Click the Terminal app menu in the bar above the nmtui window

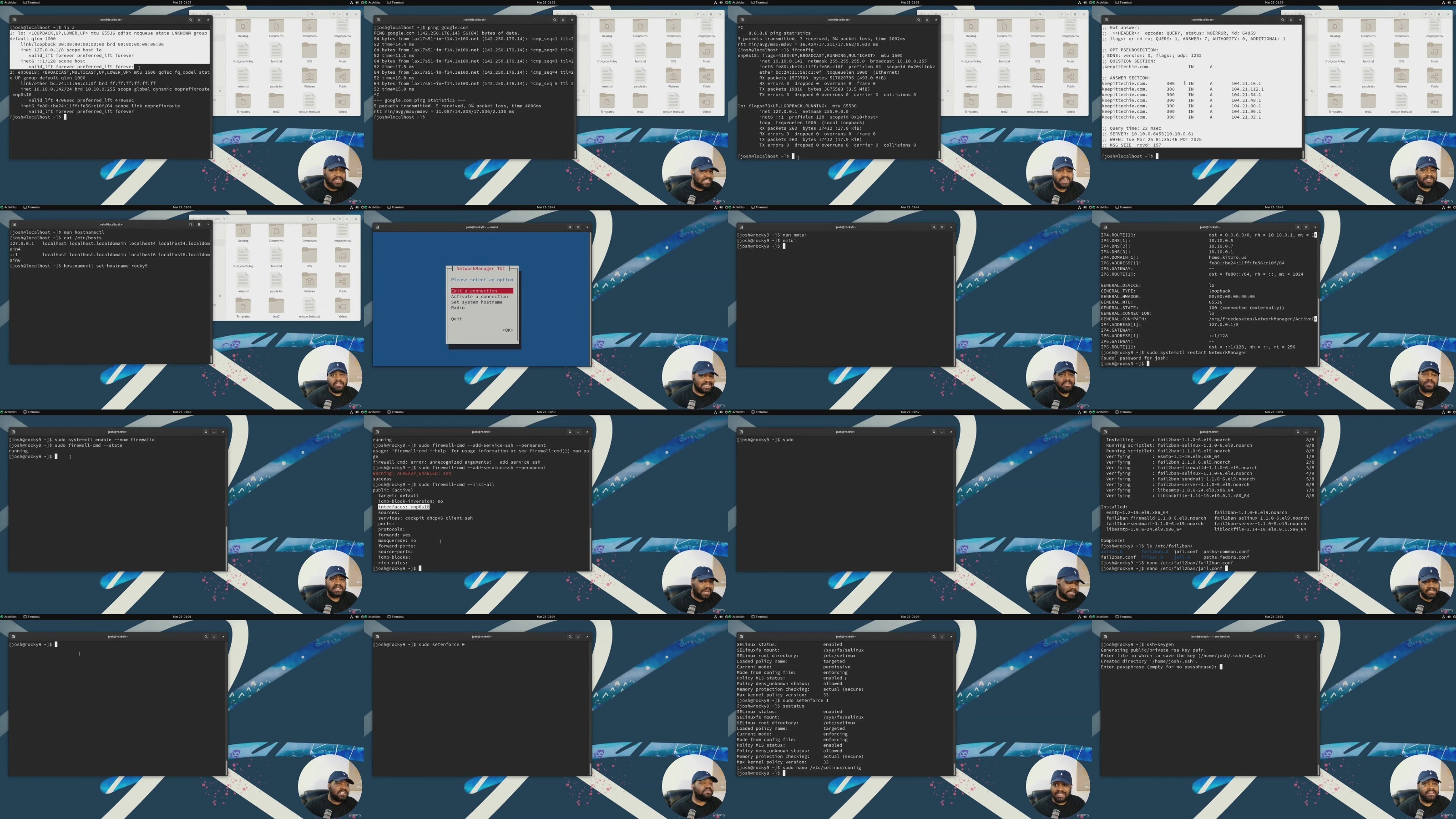click(396, 207)
